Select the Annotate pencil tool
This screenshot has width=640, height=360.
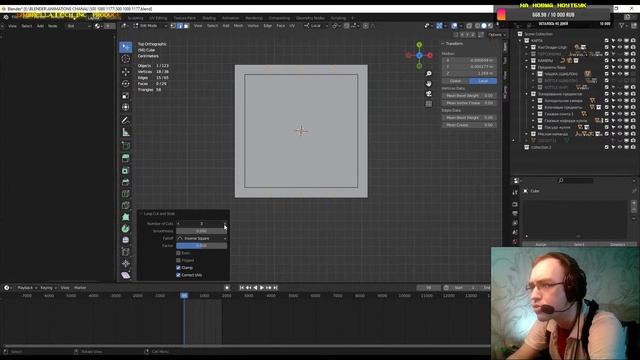126,120
